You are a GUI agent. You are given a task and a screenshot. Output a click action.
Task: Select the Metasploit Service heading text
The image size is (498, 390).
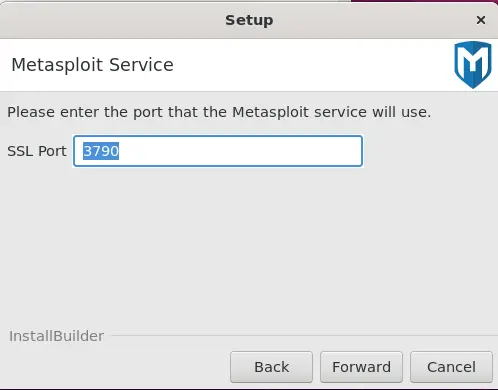click(x=92, y=65)
